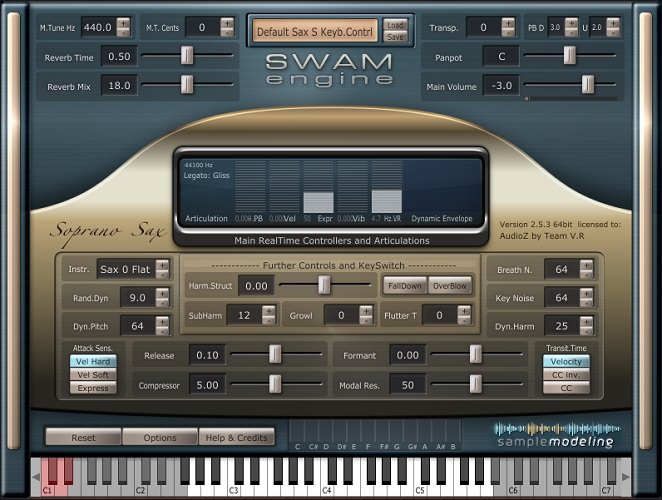
Task: Increase Flutter T with plus stepper
Action: [464, 311]
